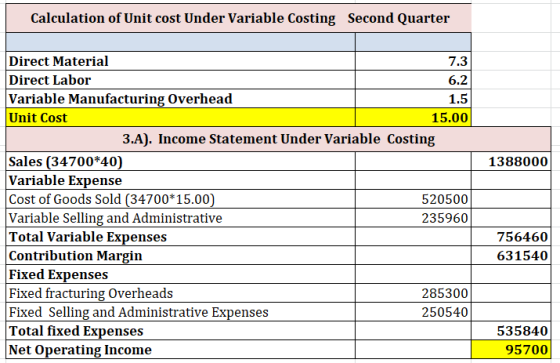560x363 pixels.
Task: Click the 'Variable Manufacturing Overhead' cell
Action: (x=181, y=99)
